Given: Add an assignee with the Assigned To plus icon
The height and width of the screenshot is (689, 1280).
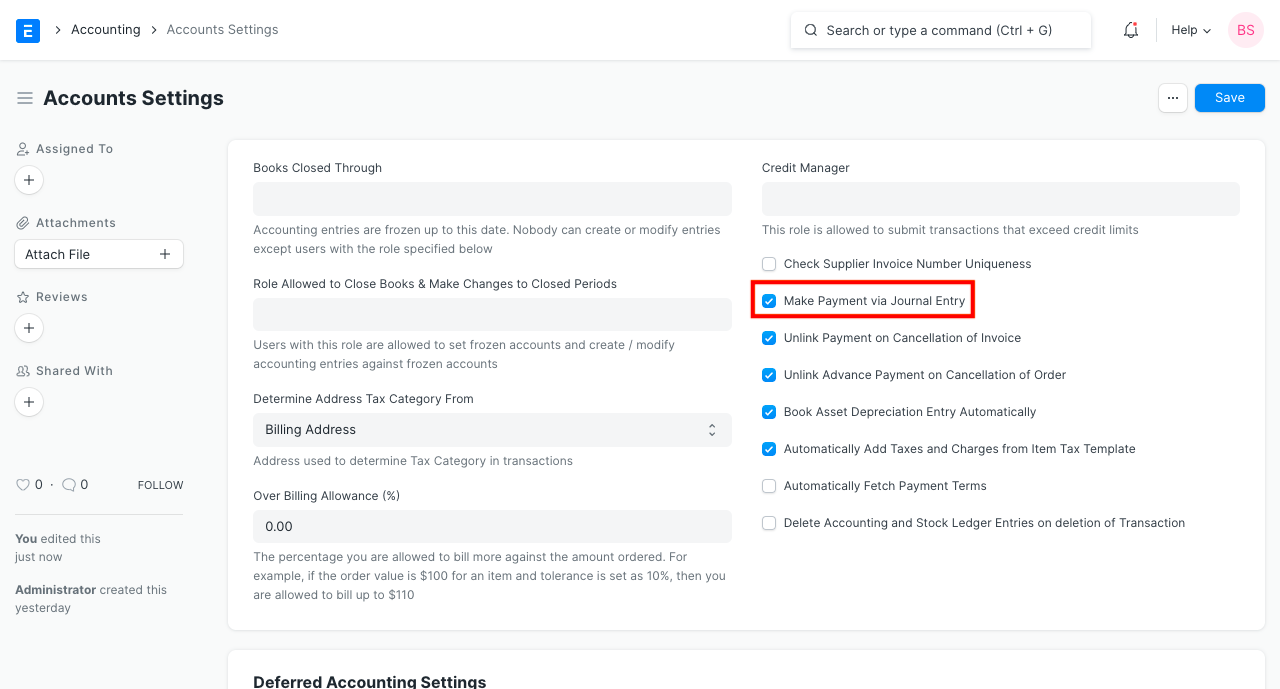Looking at the screenshot, I should click(x=28, y=180).
